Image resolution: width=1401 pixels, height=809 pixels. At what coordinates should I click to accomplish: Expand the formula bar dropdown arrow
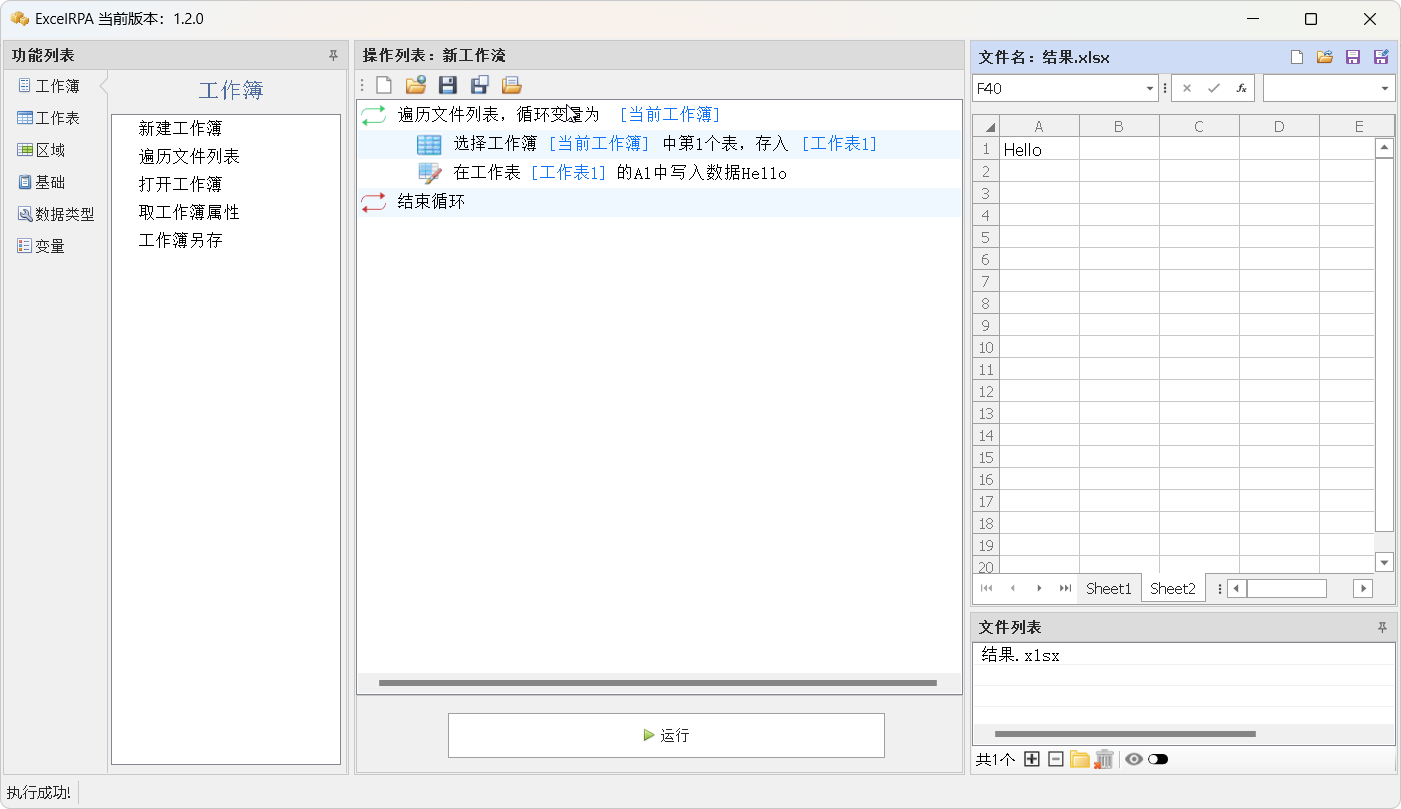pyautogui.click(x=1385, y=88)
